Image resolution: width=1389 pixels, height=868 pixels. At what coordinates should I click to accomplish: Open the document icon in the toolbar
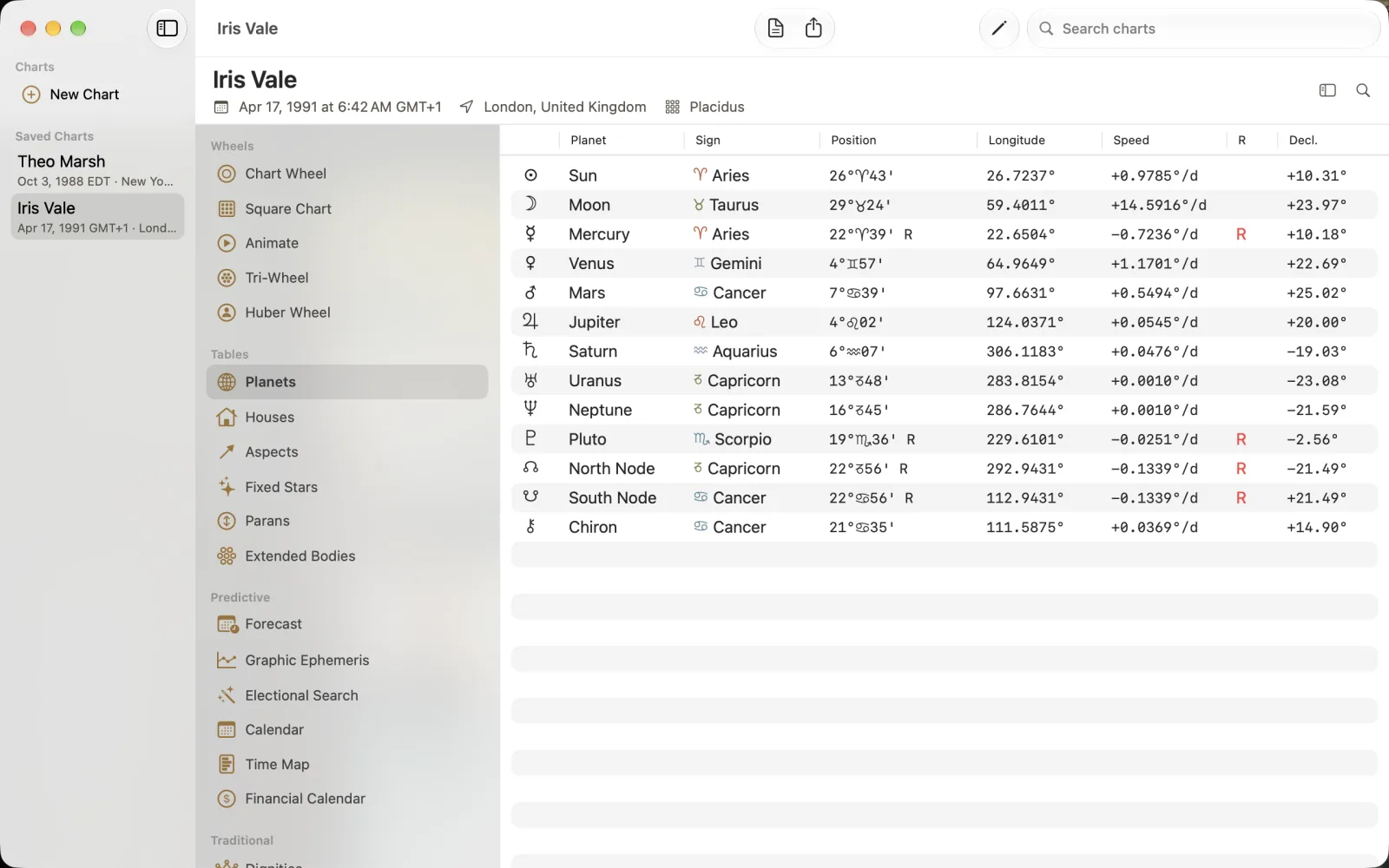tap(775, 29)
